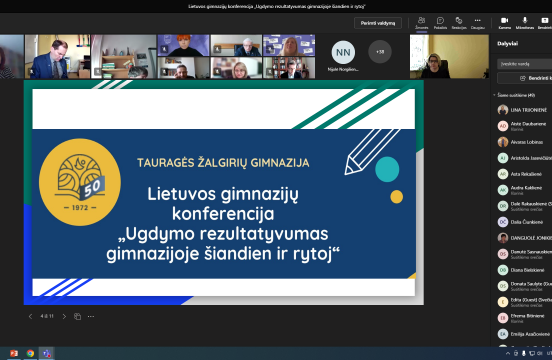
Task: Open the Pokalbis chat icon
Action: pyautogui.click(x=440, y=23)
